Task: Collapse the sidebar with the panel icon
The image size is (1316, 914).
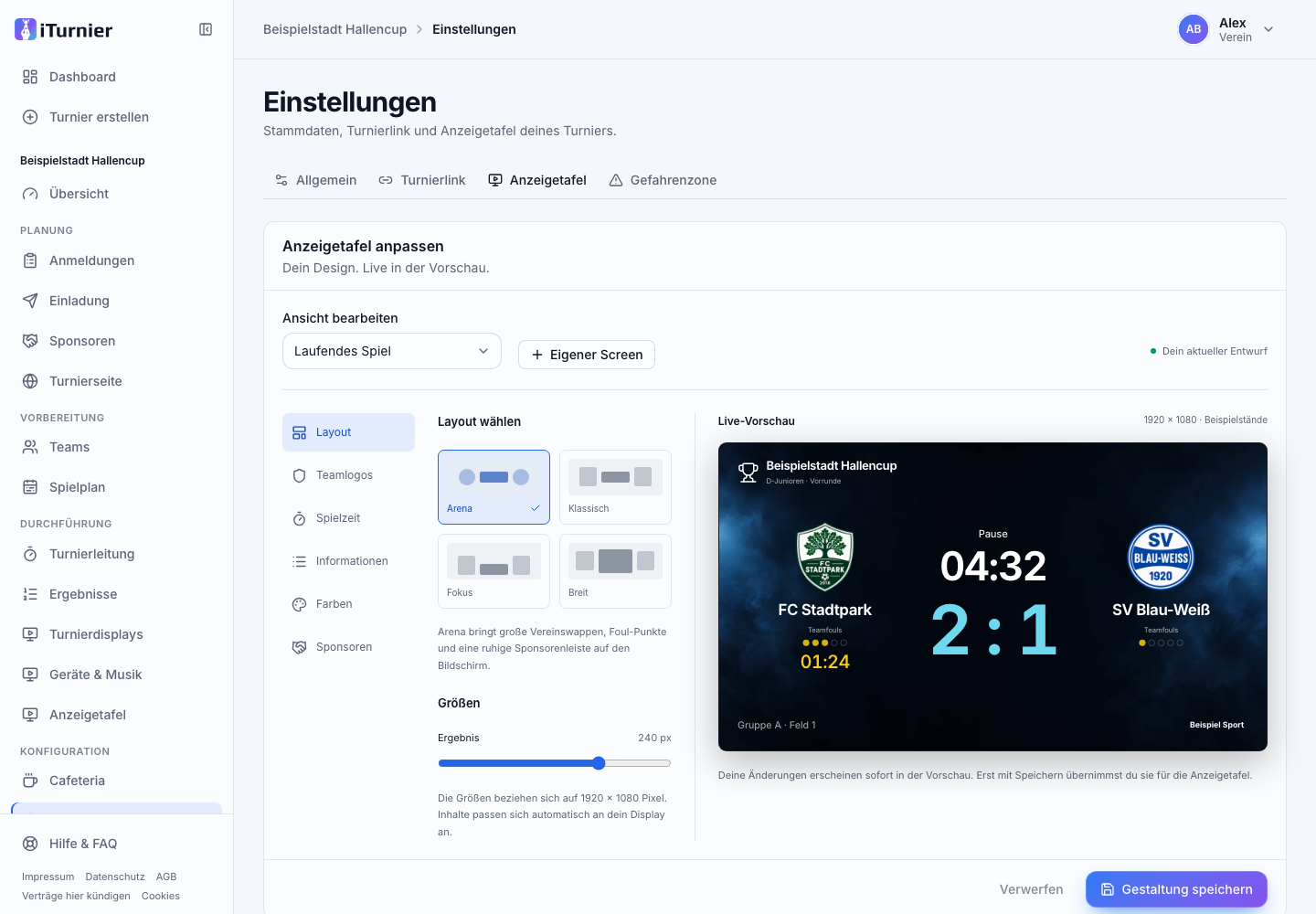Action: click(206, 29)
